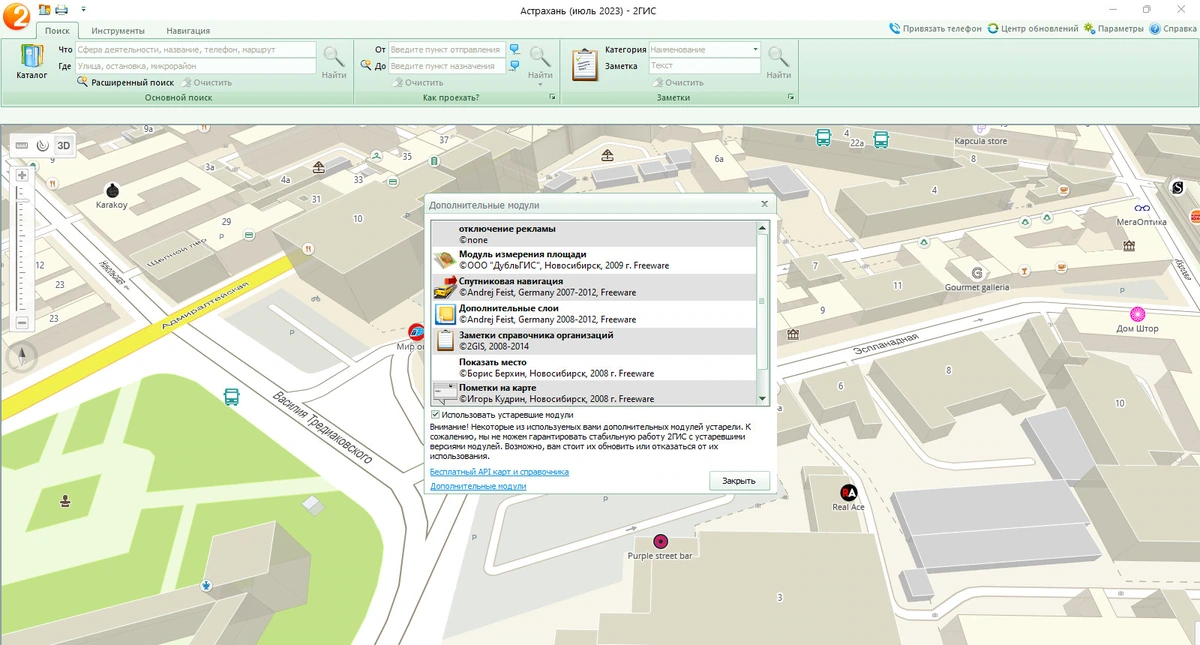1200x645 pixels.
Task: Click Очистить in the Как проехать group
Action: pos(418,82)
